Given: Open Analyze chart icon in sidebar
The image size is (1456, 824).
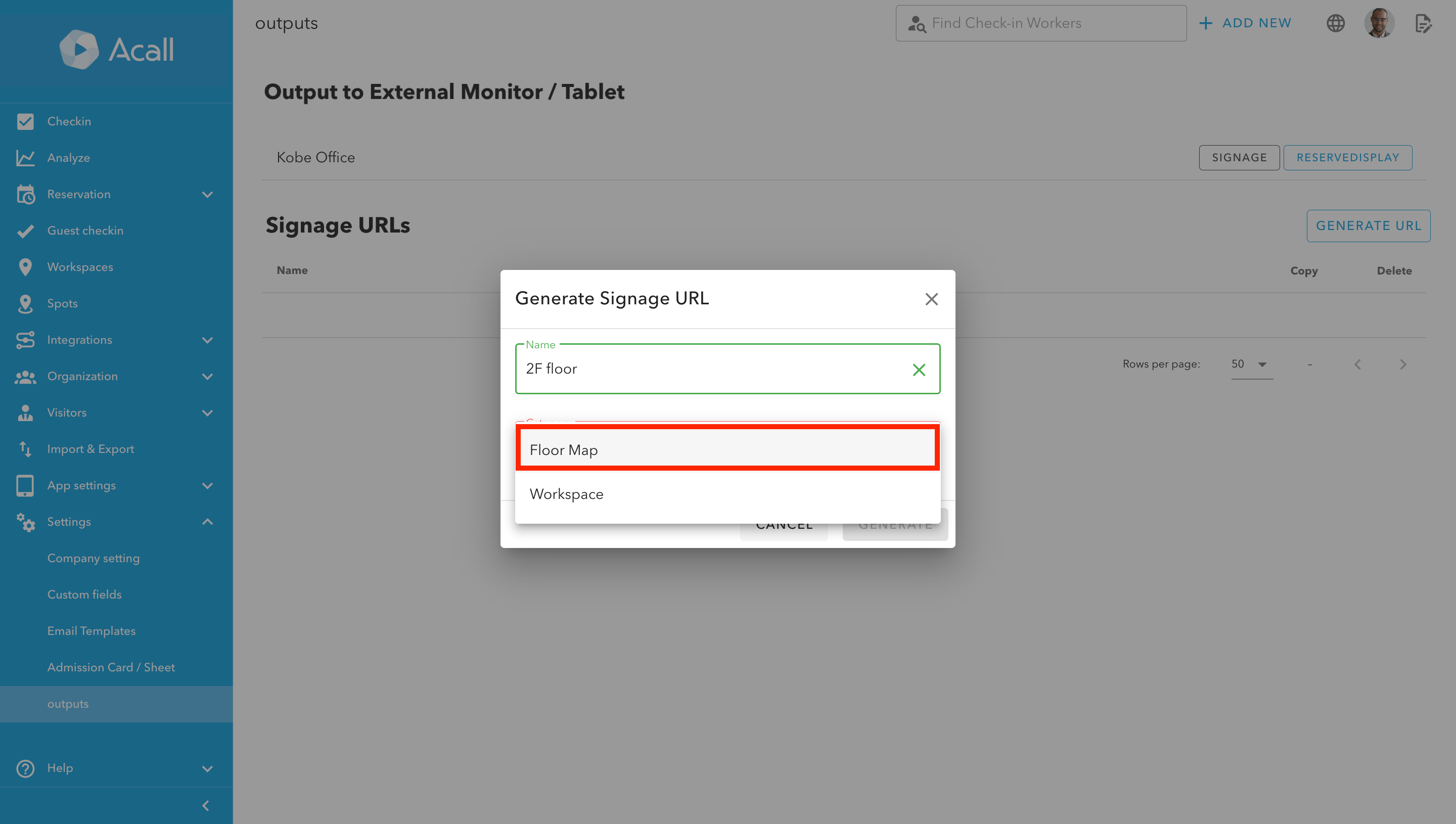Looking at the screenshot, I should [x=25, y=158].
